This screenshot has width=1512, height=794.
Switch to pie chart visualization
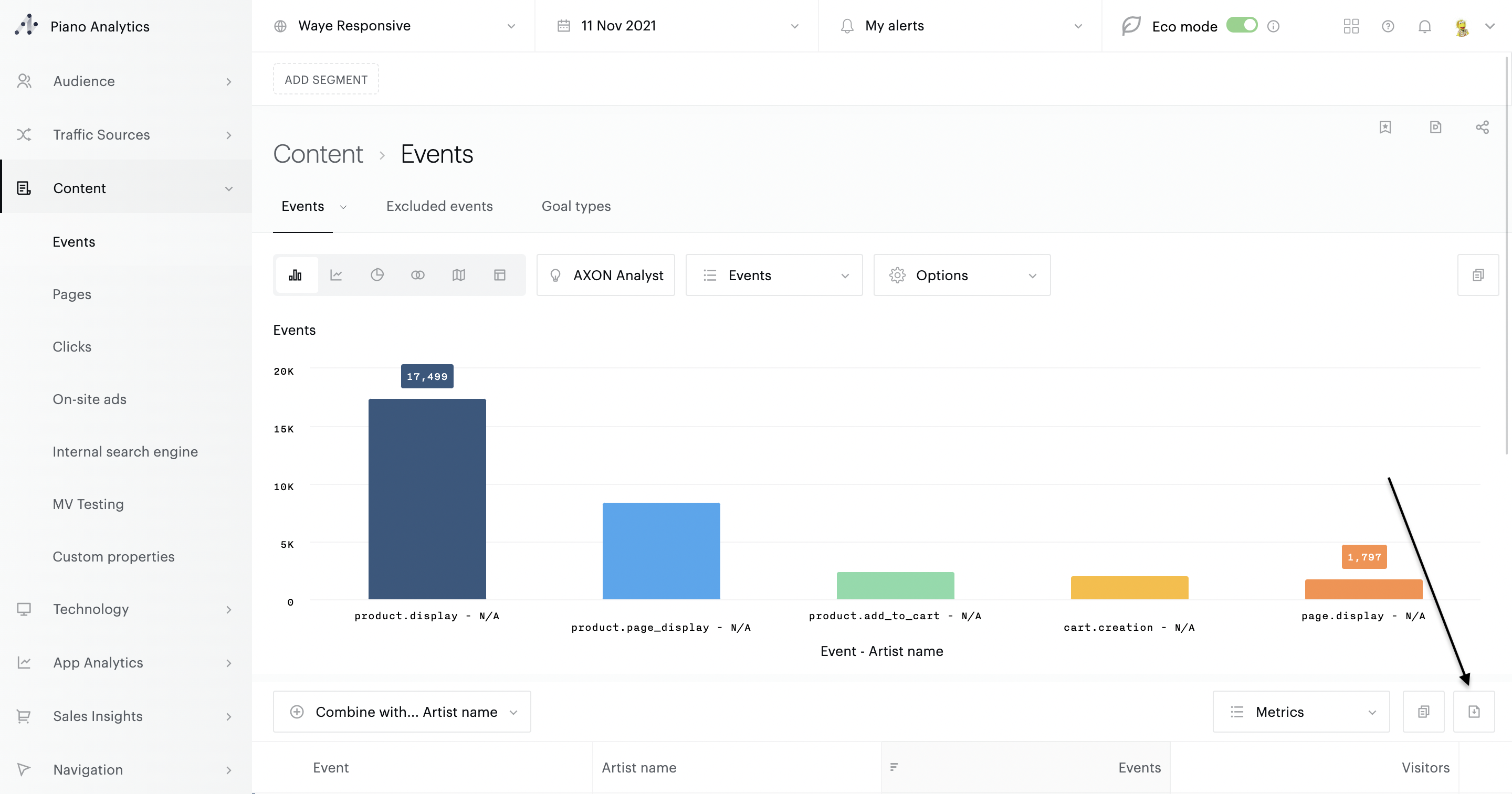377,274
